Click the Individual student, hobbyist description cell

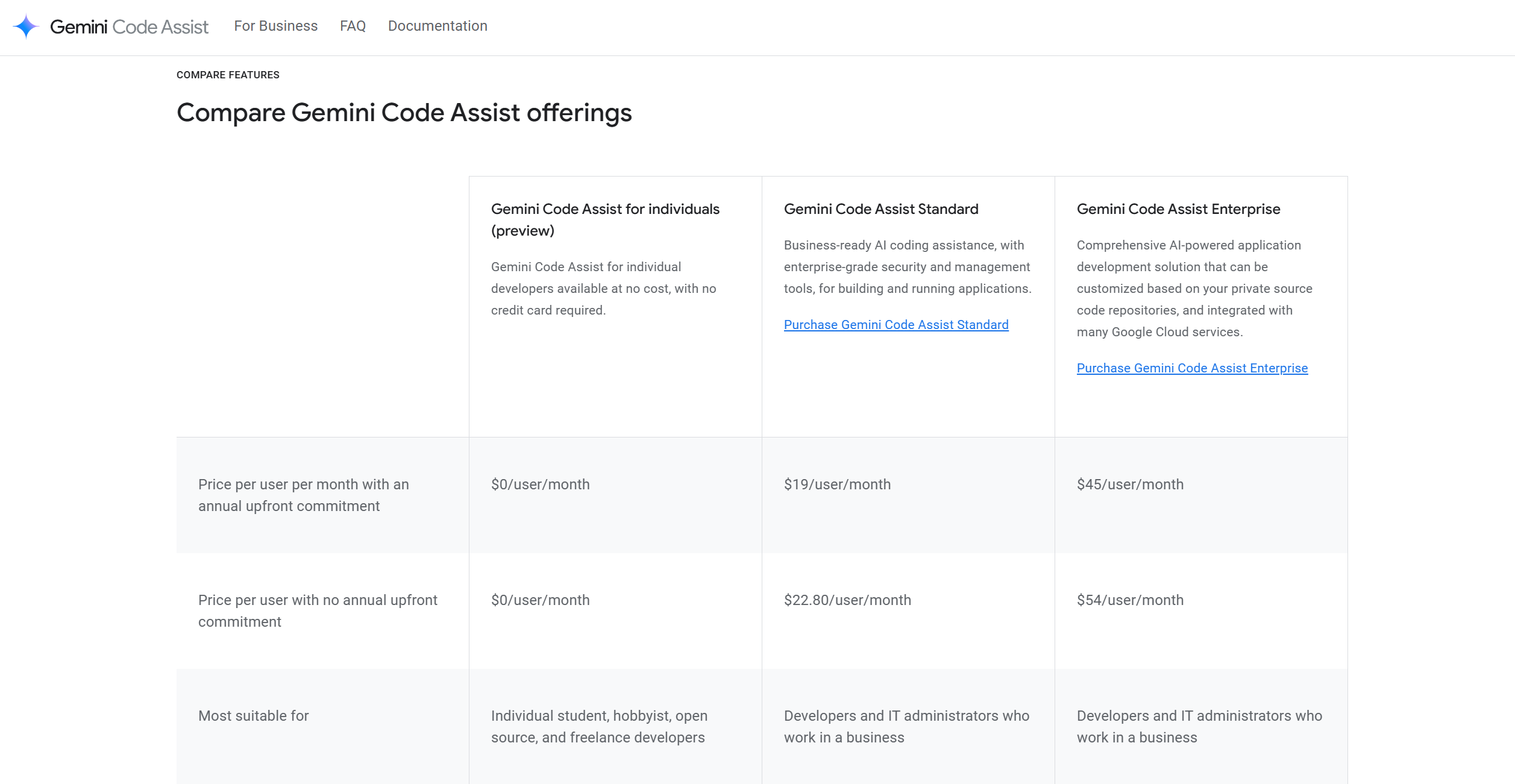click(600, 726)
